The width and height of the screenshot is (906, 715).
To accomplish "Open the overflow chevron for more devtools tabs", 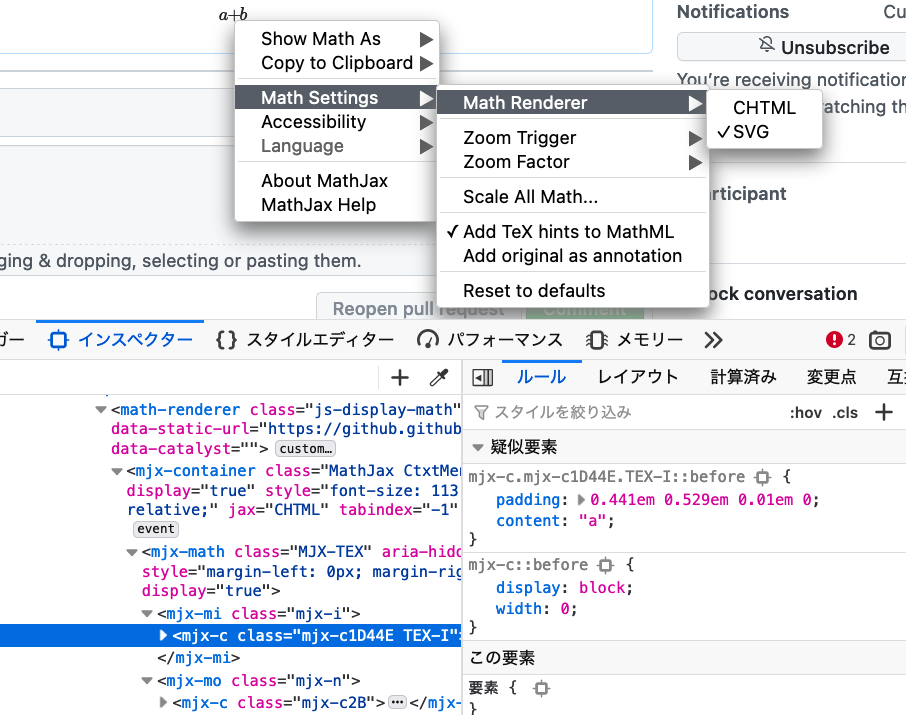I will 713,340.
